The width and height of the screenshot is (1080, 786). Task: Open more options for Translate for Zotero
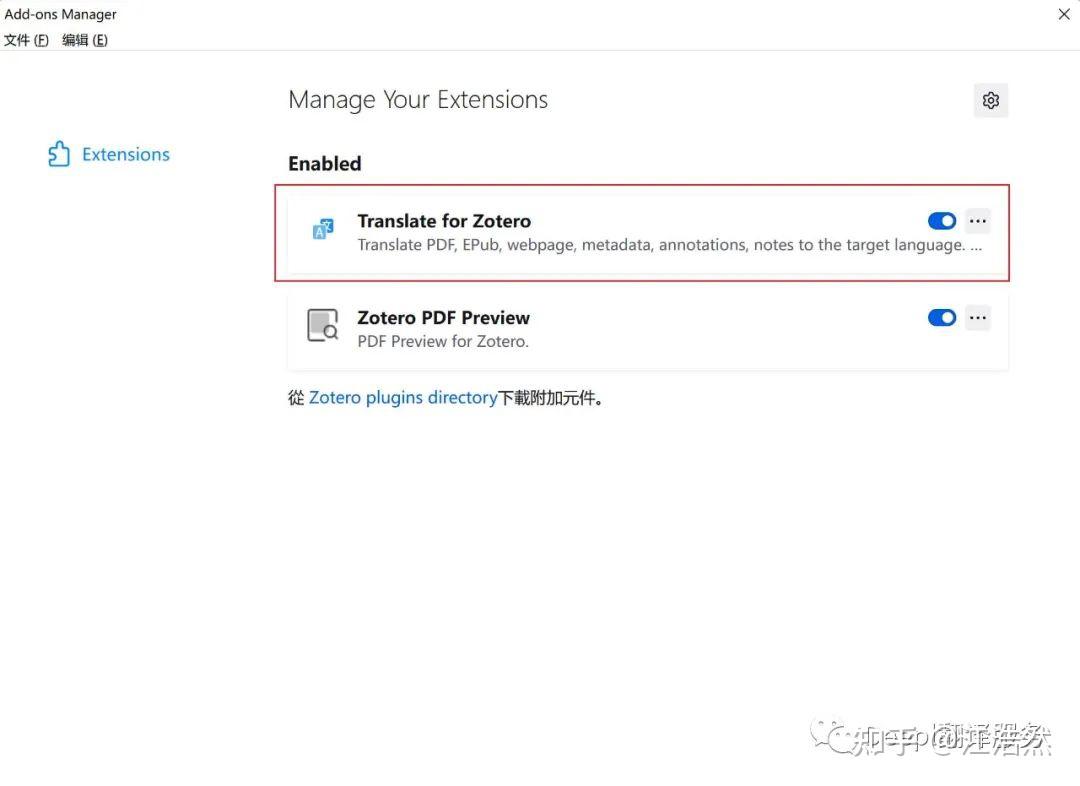(x=977, y=221)
